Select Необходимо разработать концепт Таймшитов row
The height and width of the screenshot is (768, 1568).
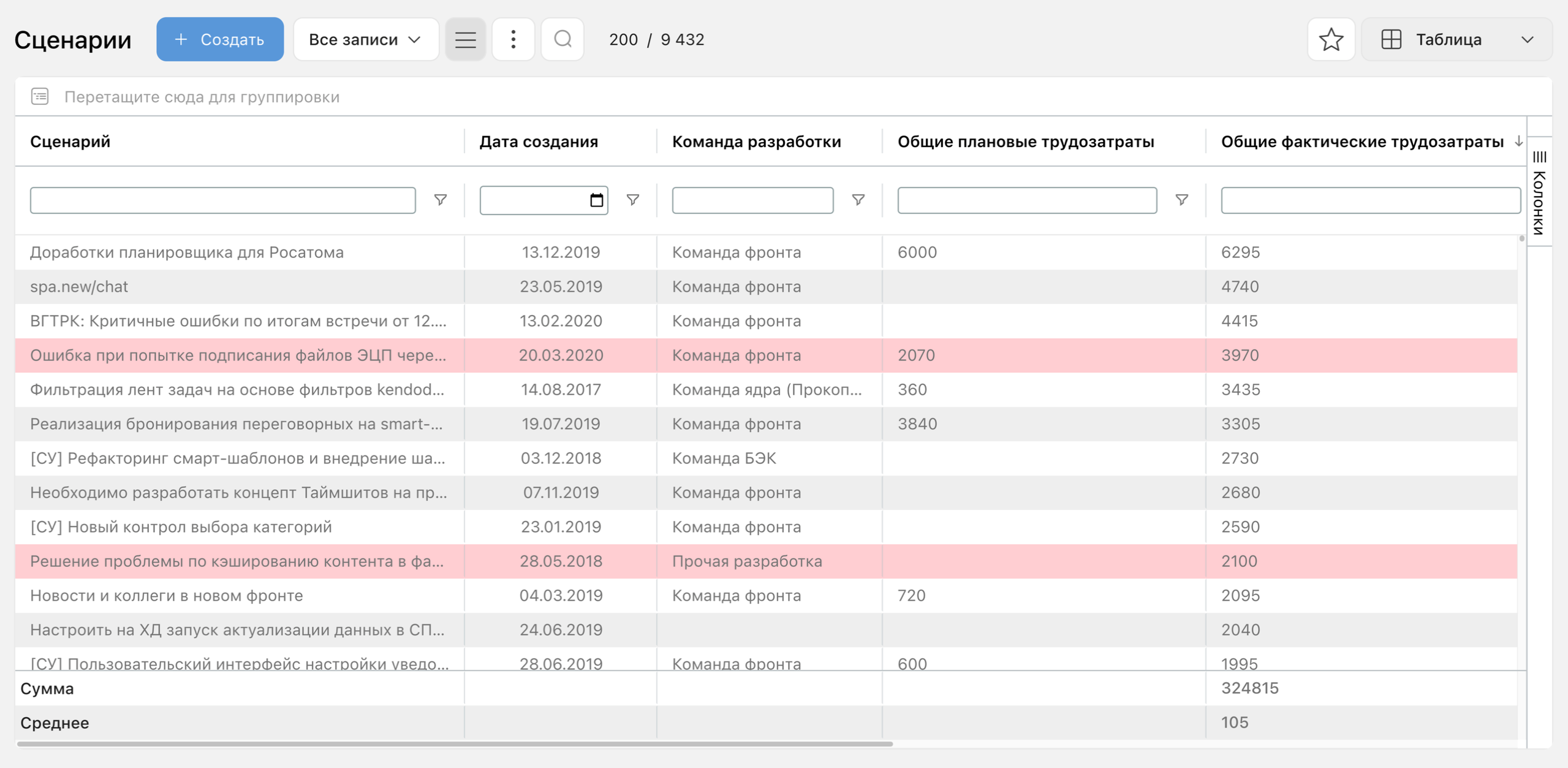click(766, 493)
